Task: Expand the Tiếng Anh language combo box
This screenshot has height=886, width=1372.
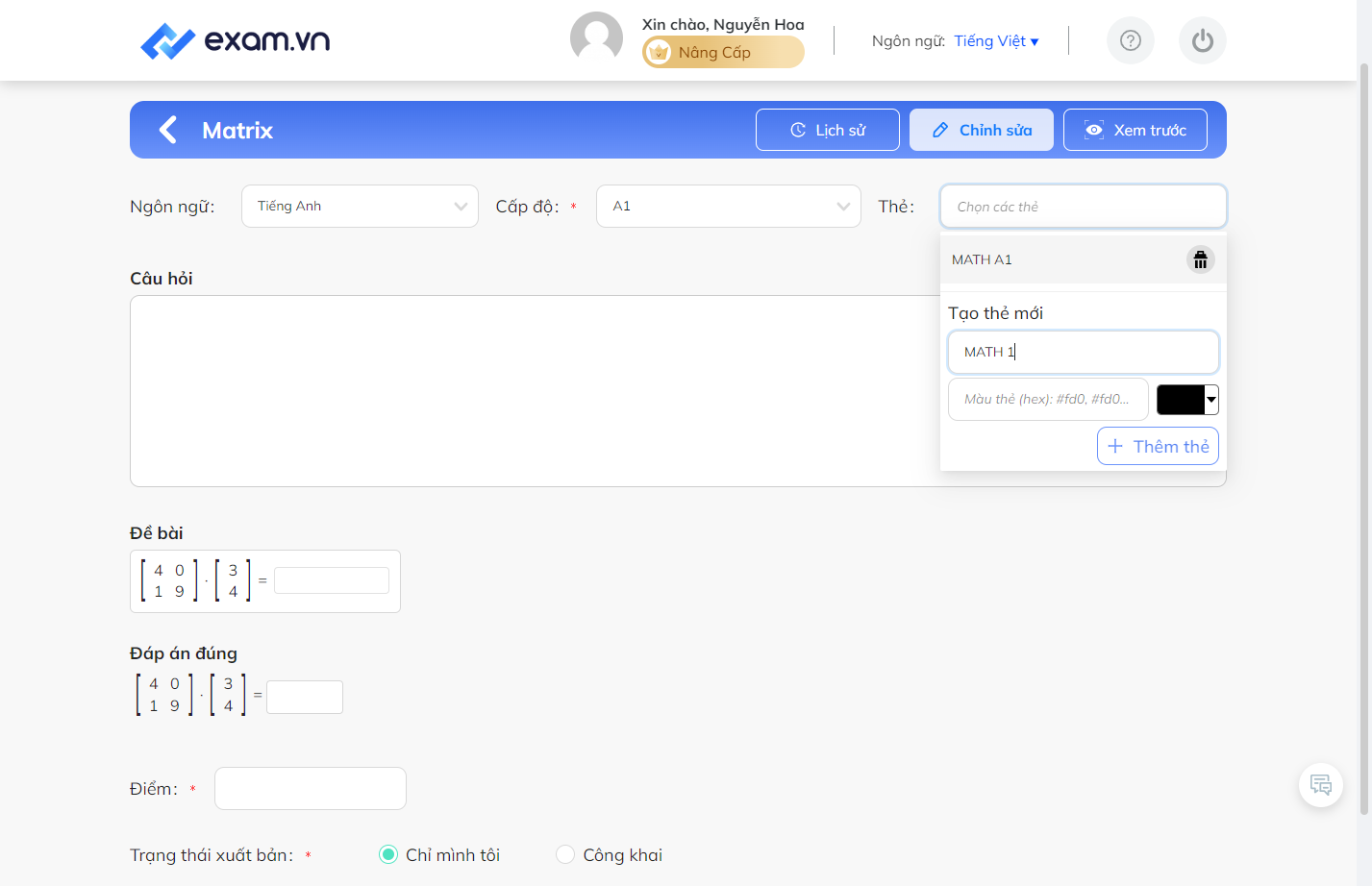Action: pos(360,206)
